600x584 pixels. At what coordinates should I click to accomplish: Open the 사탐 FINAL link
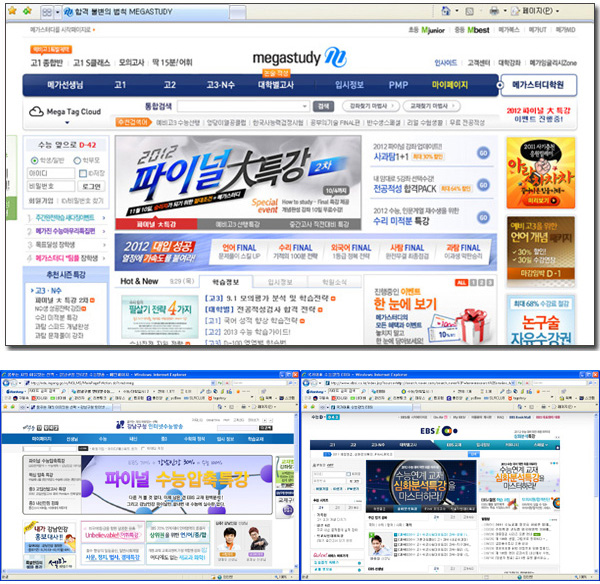point(407,252)
